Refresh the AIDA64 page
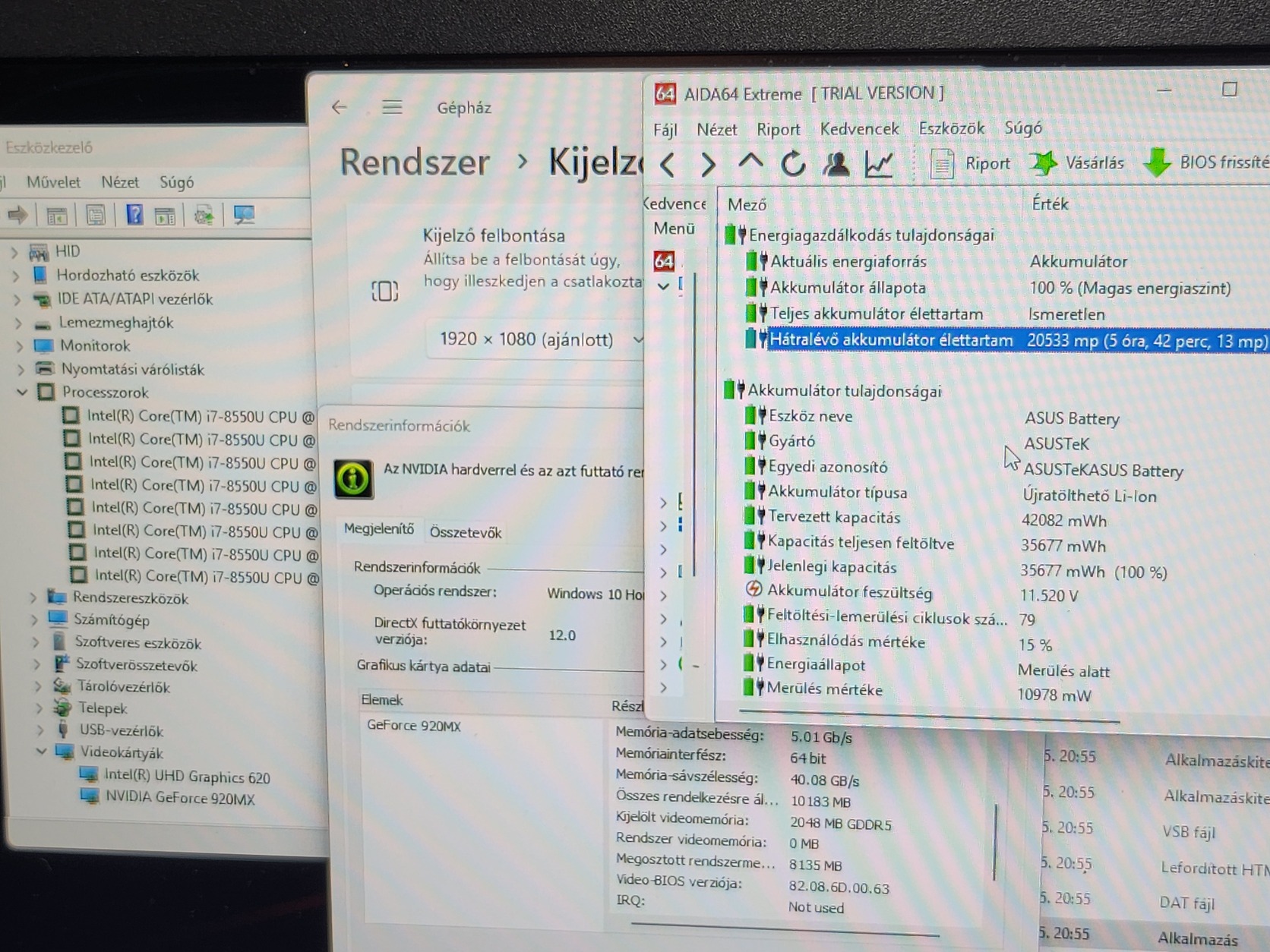The height and width of the screenshot is (952, 1270). coord(793,163)
